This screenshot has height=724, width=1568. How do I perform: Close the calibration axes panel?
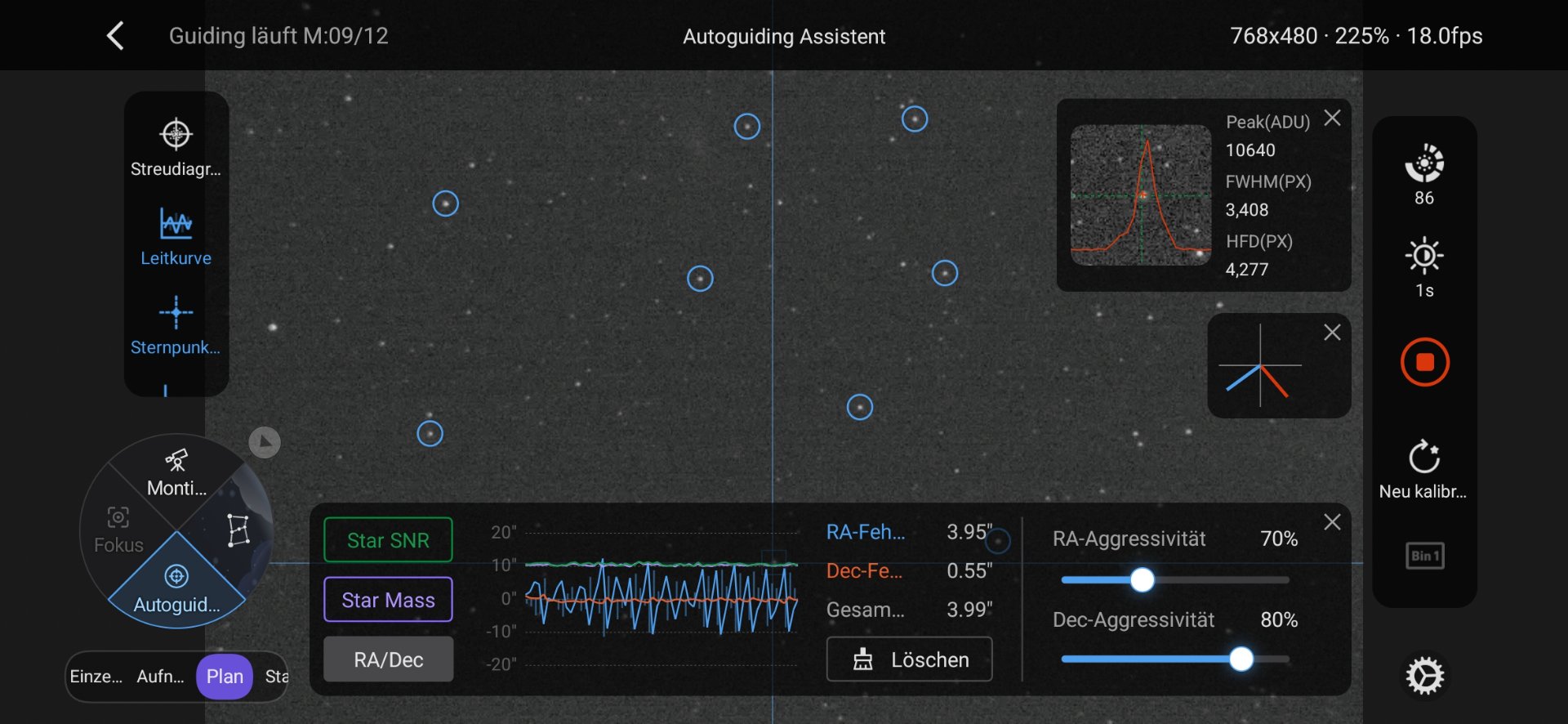tap(1332, 332)
